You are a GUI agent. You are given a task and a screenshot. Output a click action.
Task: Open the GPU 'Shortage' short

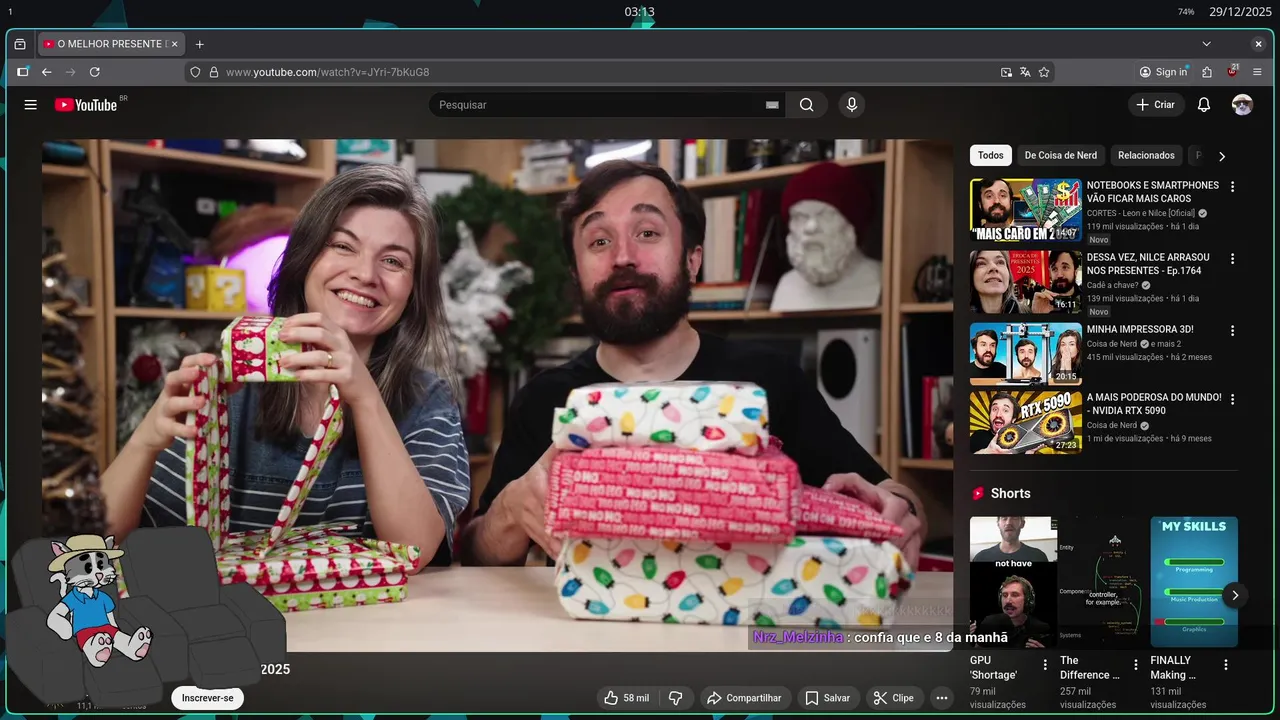coord(1013,582)
